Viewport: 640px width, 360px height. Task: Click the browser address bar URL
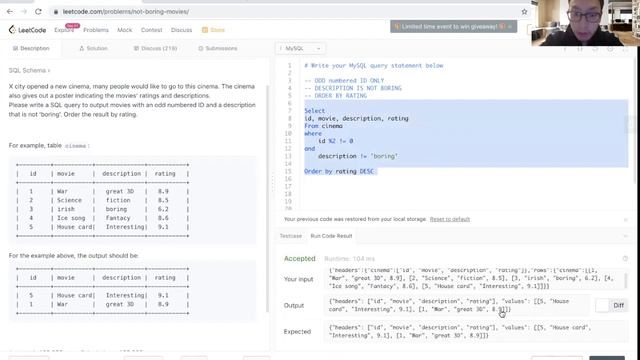[126, 12]
